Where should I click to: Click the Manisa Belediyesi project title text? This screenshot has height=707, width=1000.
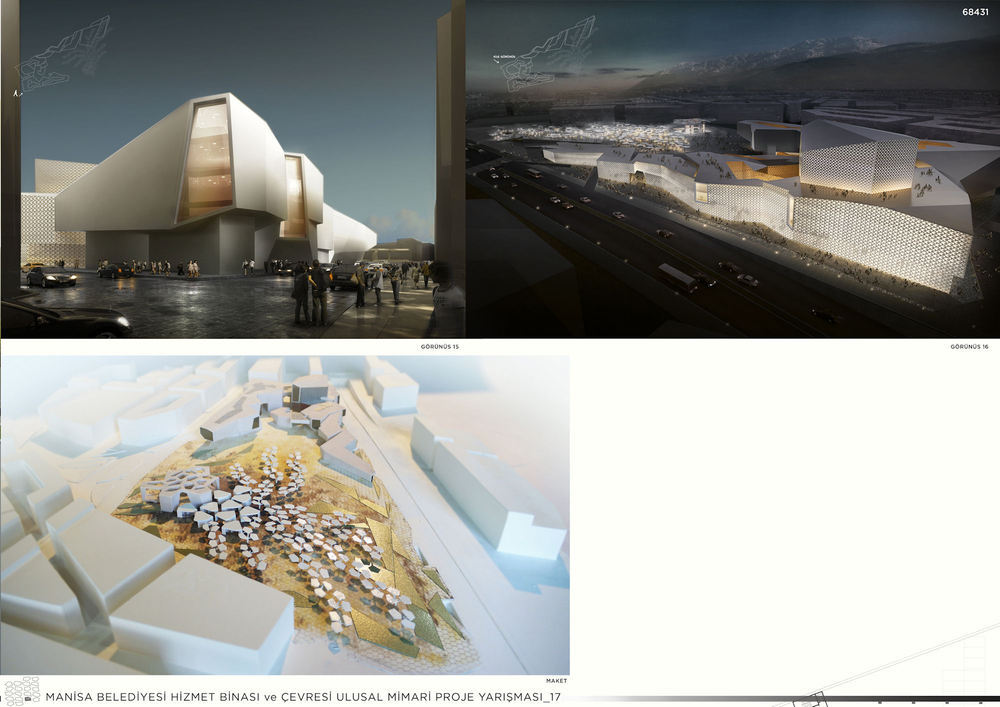coord(303,697)
